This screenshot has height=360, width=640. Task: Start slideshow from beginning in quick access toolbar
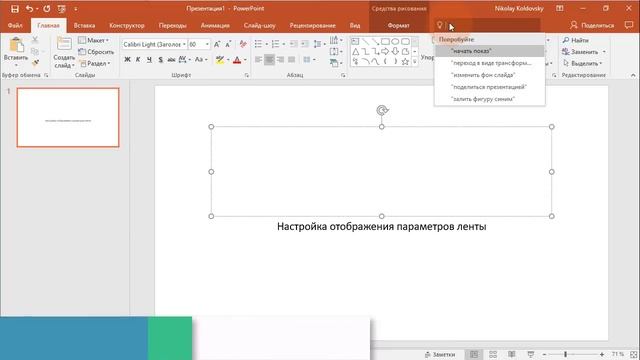coord(62,9)
